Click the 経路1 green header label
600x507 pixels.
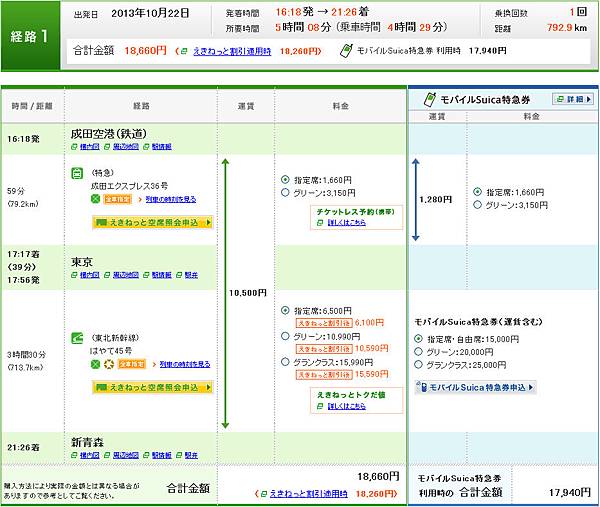pyautogui.click(x=30, y=36)
